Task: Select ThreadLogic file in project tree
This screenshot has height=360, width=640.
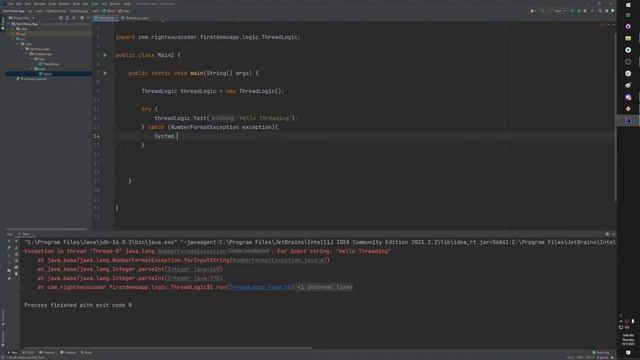Action: 51,64
